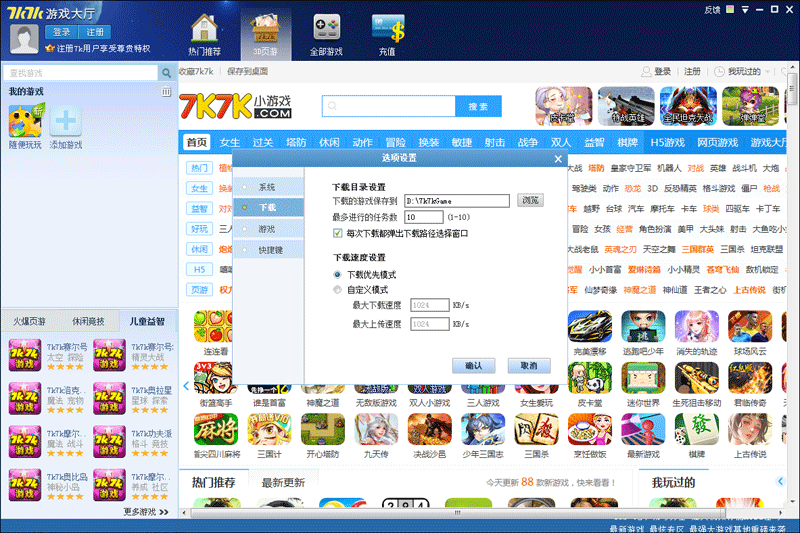Collapse the 我玩过的 panel arrow
The height and width of the screenshot is (533, 800).
tap(780, 481)
